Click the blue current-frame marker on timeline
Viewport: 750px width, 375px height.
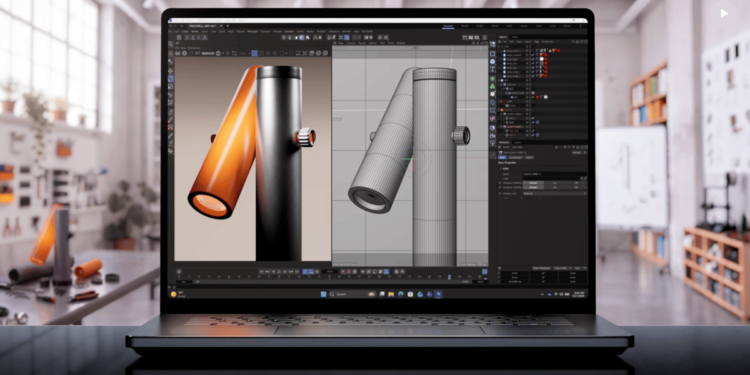click(x=449, y=276)
